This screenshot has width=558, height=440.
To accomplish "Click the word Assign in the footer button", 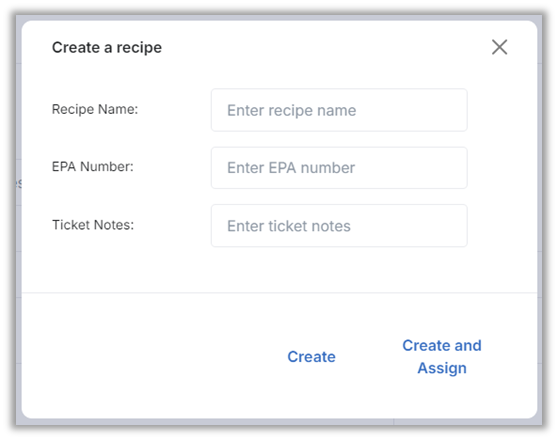I will (x=442, y=368).
